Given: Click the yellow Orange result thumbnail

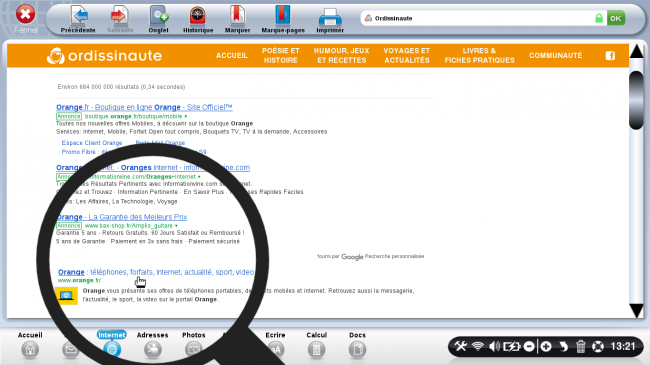Looking at the screenshot, I should (67, 296).
